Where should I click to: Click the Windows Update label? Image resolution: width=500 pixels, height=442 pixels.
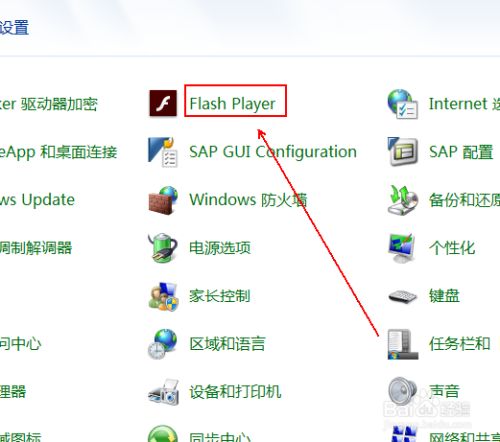37,200
